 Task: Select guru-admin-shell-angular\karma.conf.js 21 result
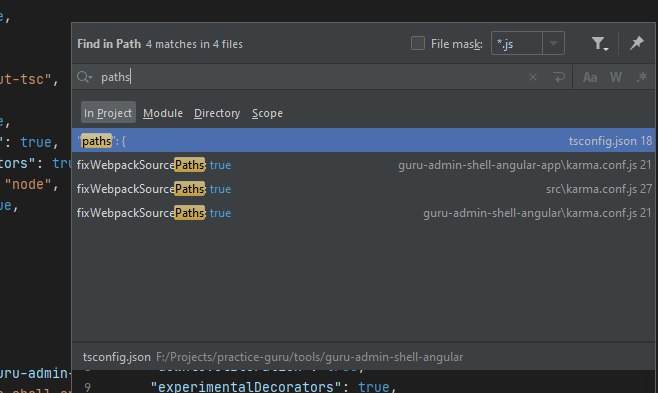pyautogui.click(x=363, y=213)
